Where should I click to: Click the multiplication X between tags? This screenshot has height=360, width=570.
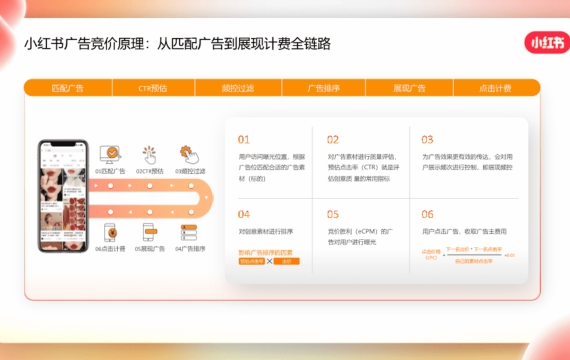click(269, 261)
